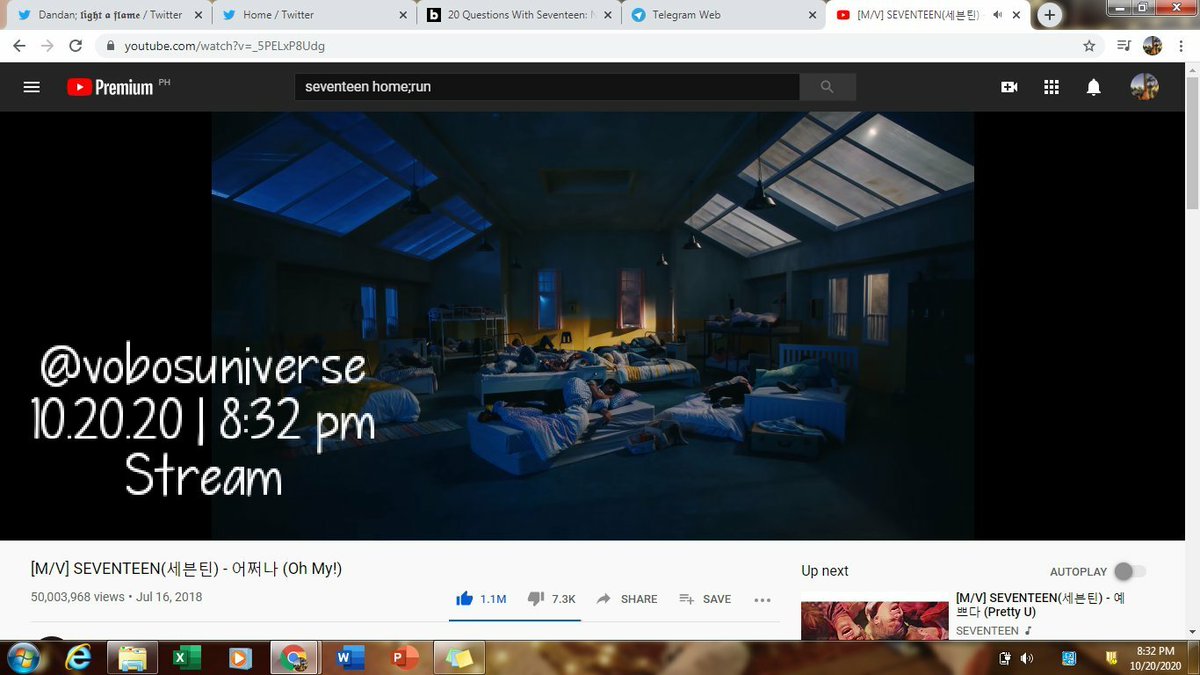Open PowerPoint from the taskbar
This screenshot has width=1200, height=675.
(x=404, y=657)
